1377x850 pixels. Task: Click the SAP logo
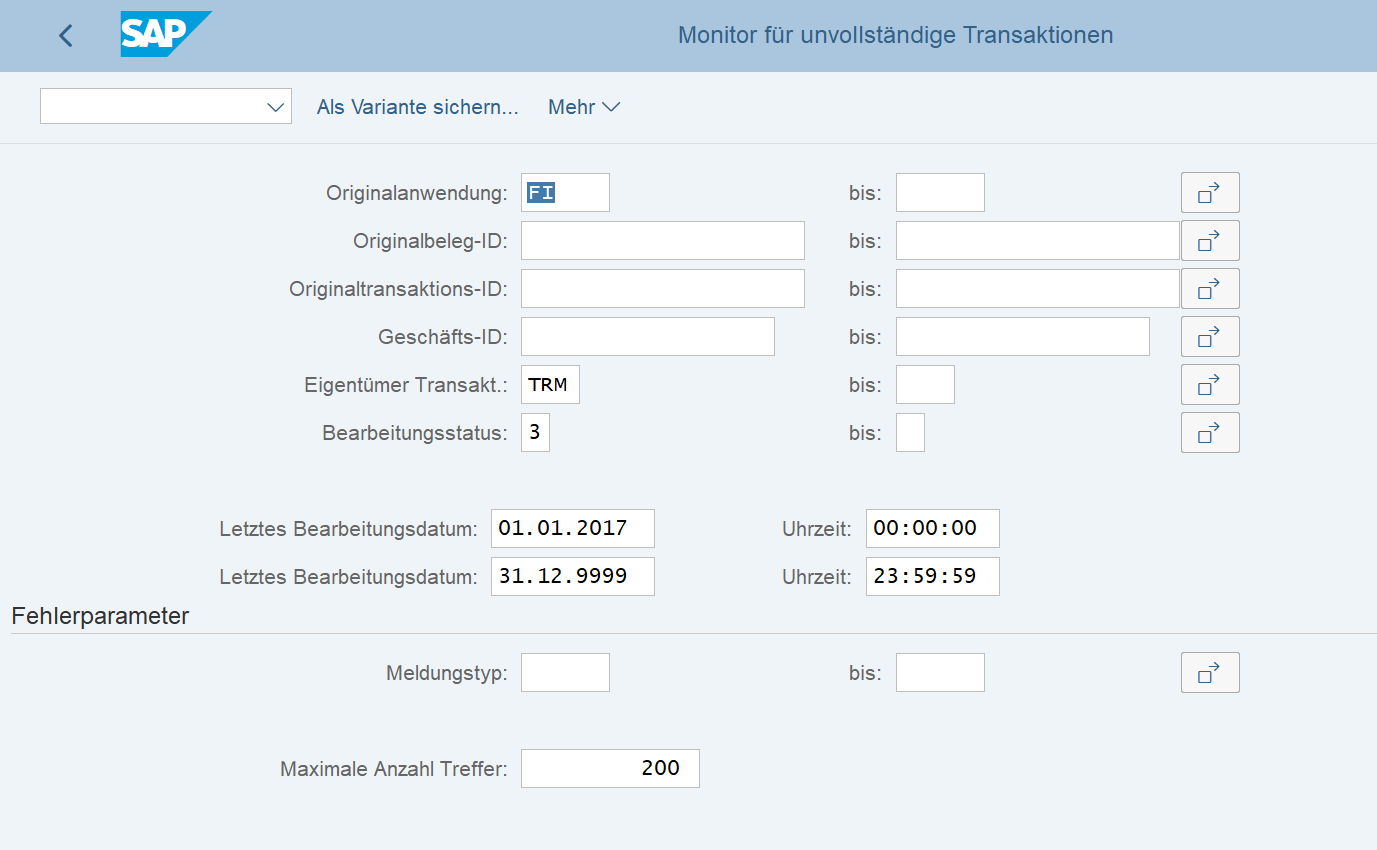pos(164,35)
